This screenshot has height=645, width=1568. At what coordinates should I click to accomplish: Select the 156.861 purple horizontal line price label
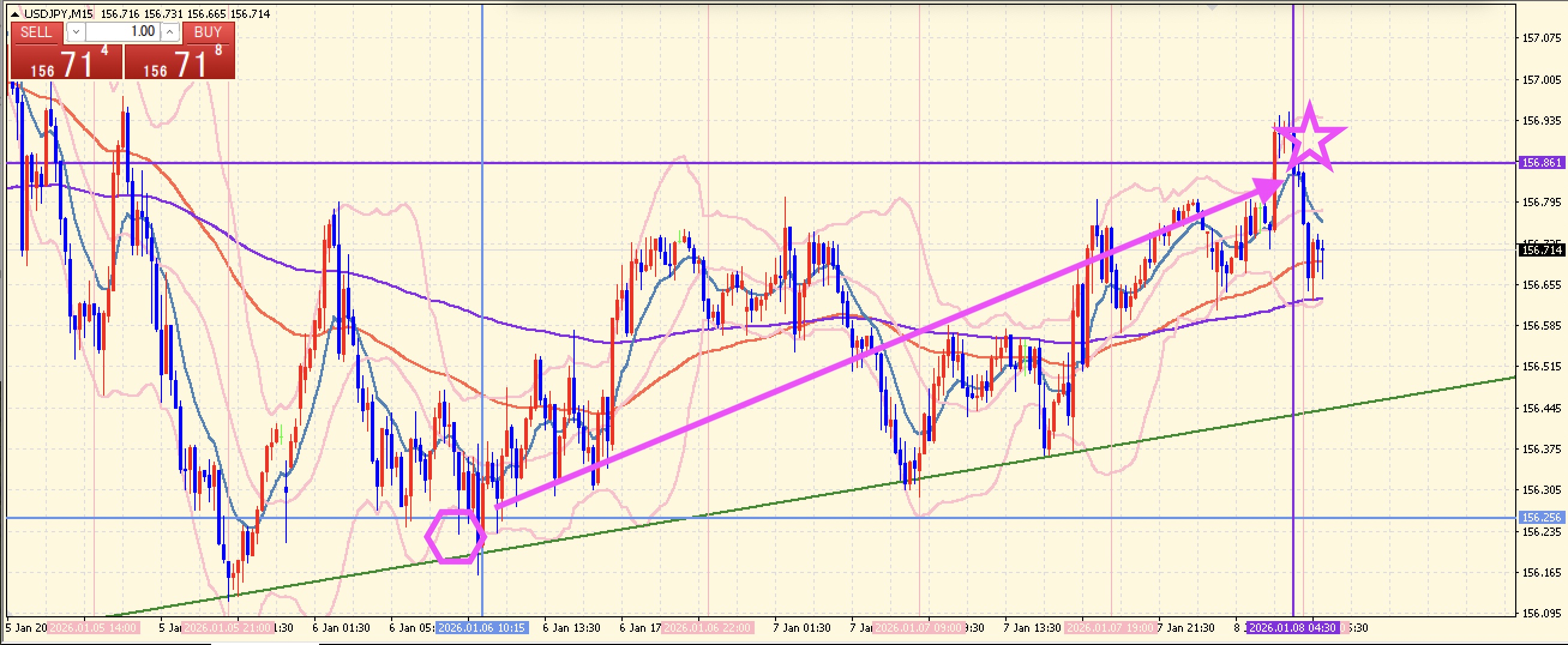click(1541, 162)
